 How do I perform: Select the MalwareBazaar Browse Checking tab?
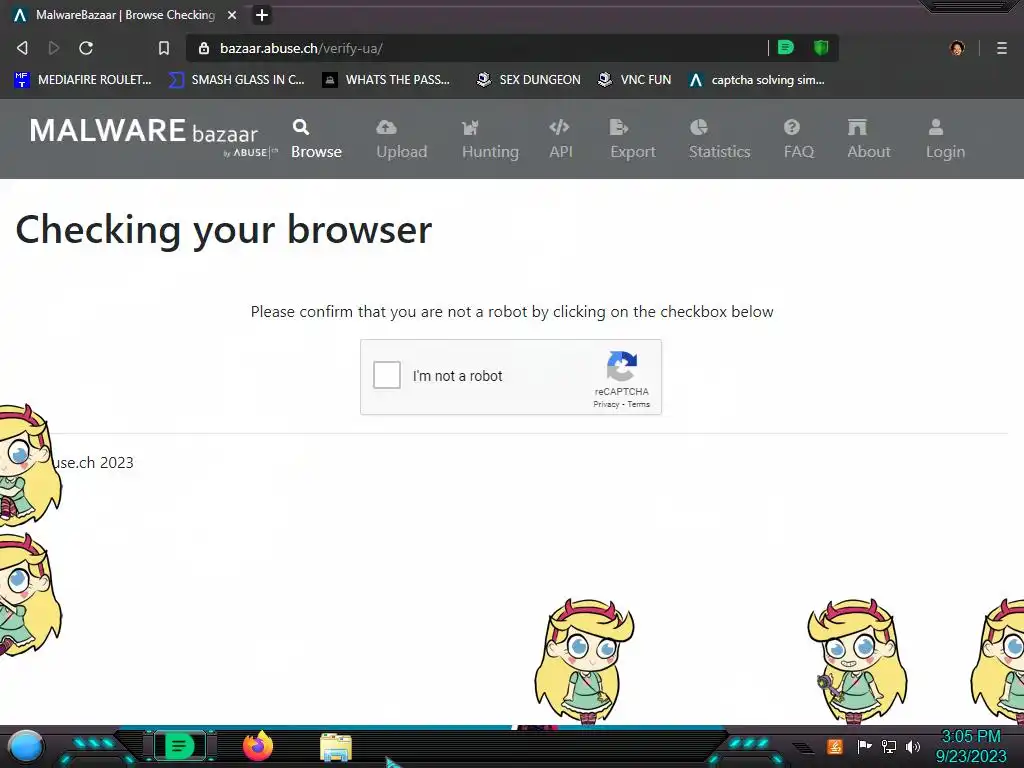(124, 15)
